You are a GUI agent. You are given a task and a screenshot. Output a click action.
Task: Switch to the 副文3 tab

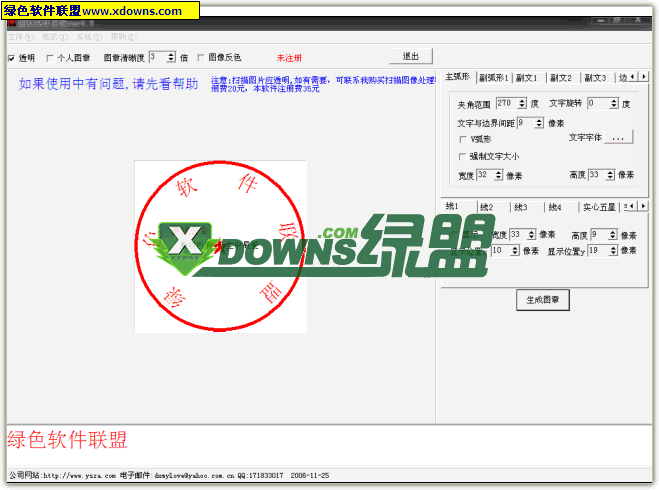point(596,78)
